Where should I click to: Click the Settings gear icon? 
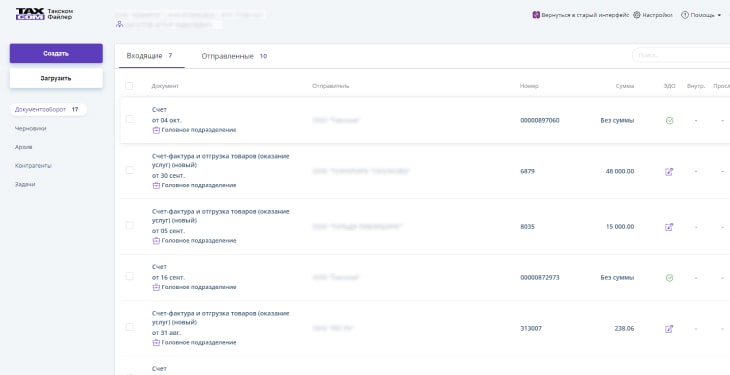637,15
